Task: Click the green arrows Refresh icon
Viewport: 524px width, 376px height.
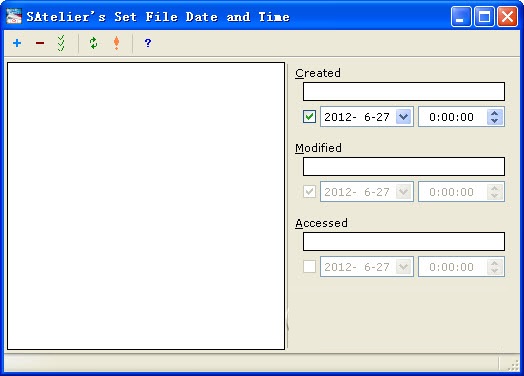Action: 93,43
